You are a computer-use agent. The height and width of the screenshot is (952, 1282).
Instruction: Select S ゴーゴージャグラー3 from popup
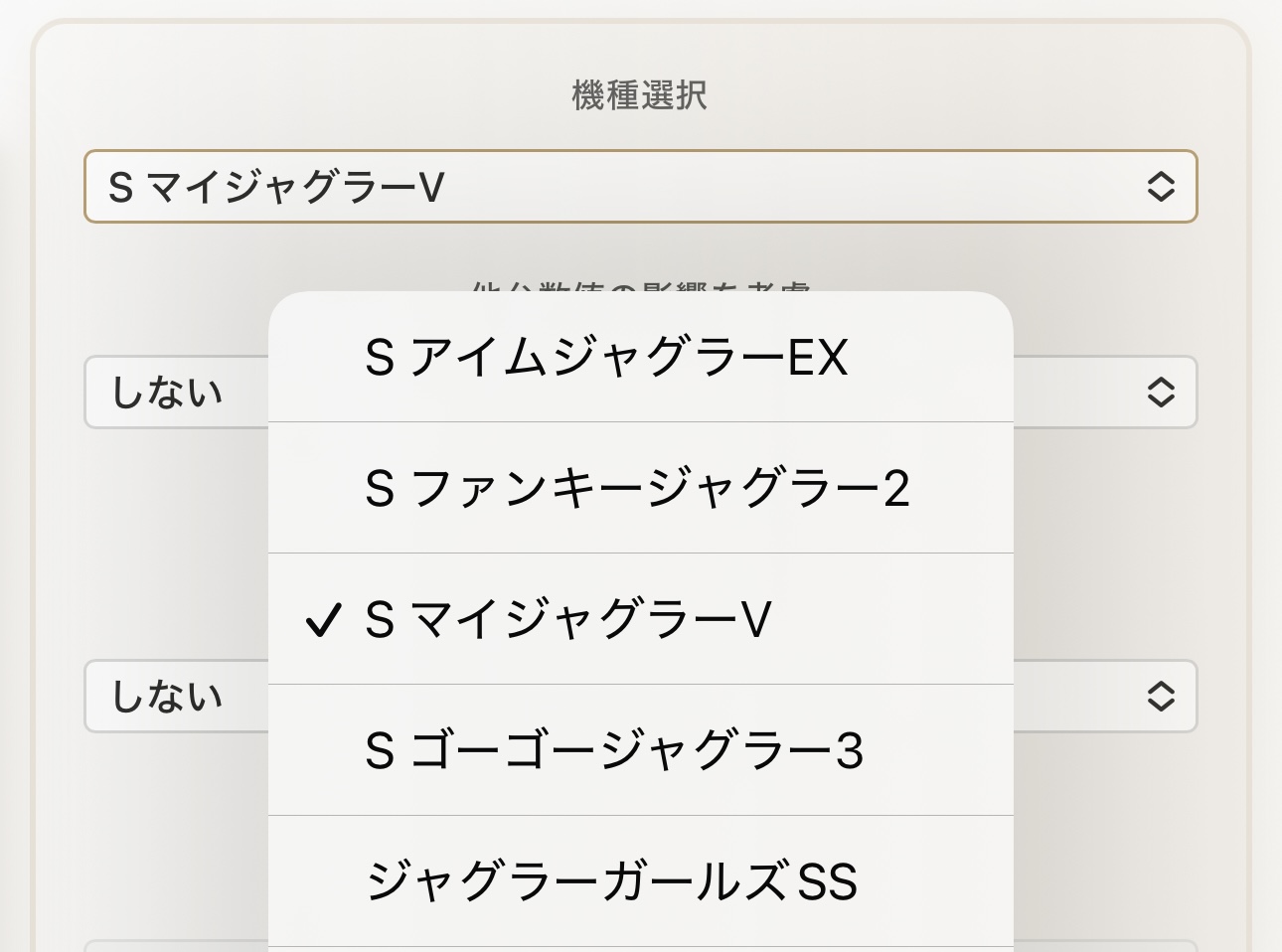(x=614, y=751)
